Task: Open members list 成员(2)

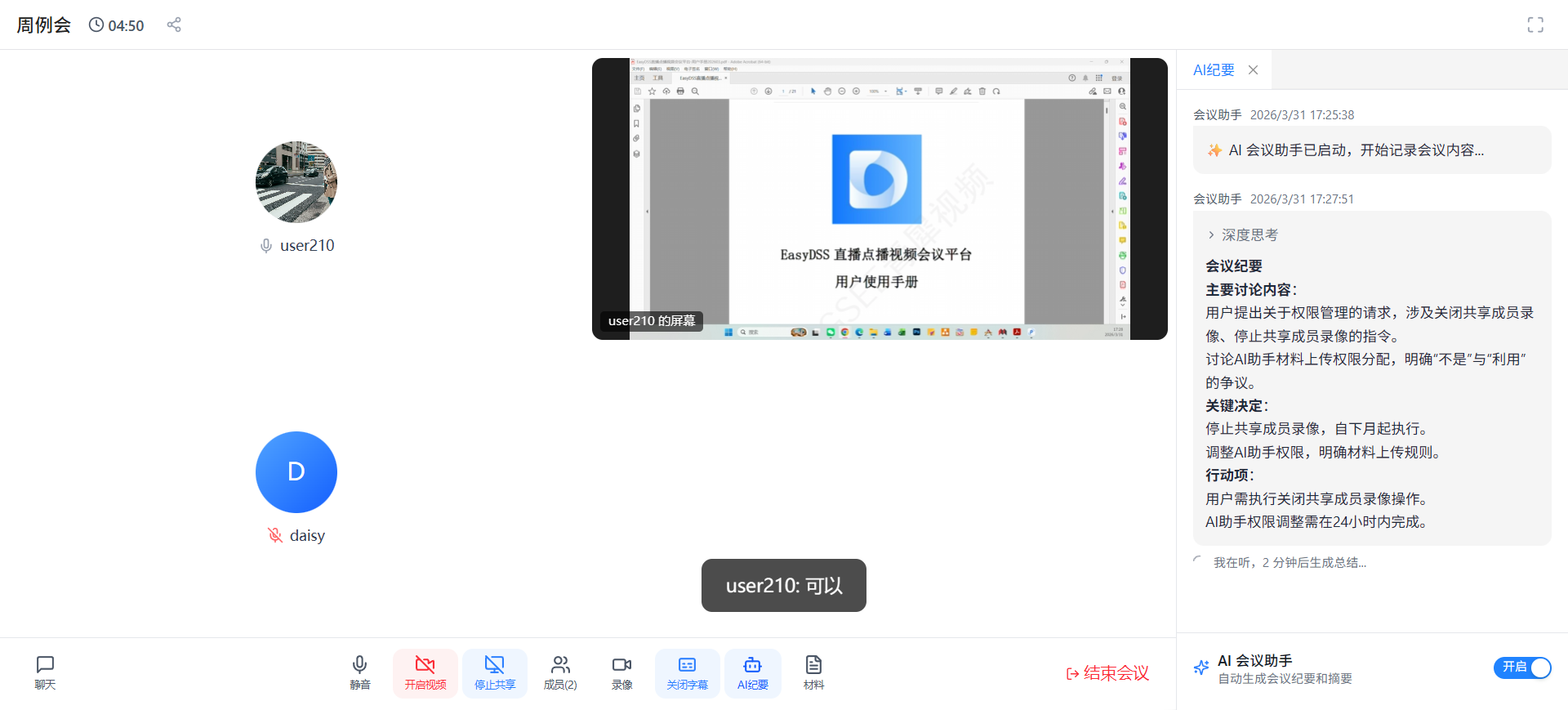Action: click(x=560, y=673)
